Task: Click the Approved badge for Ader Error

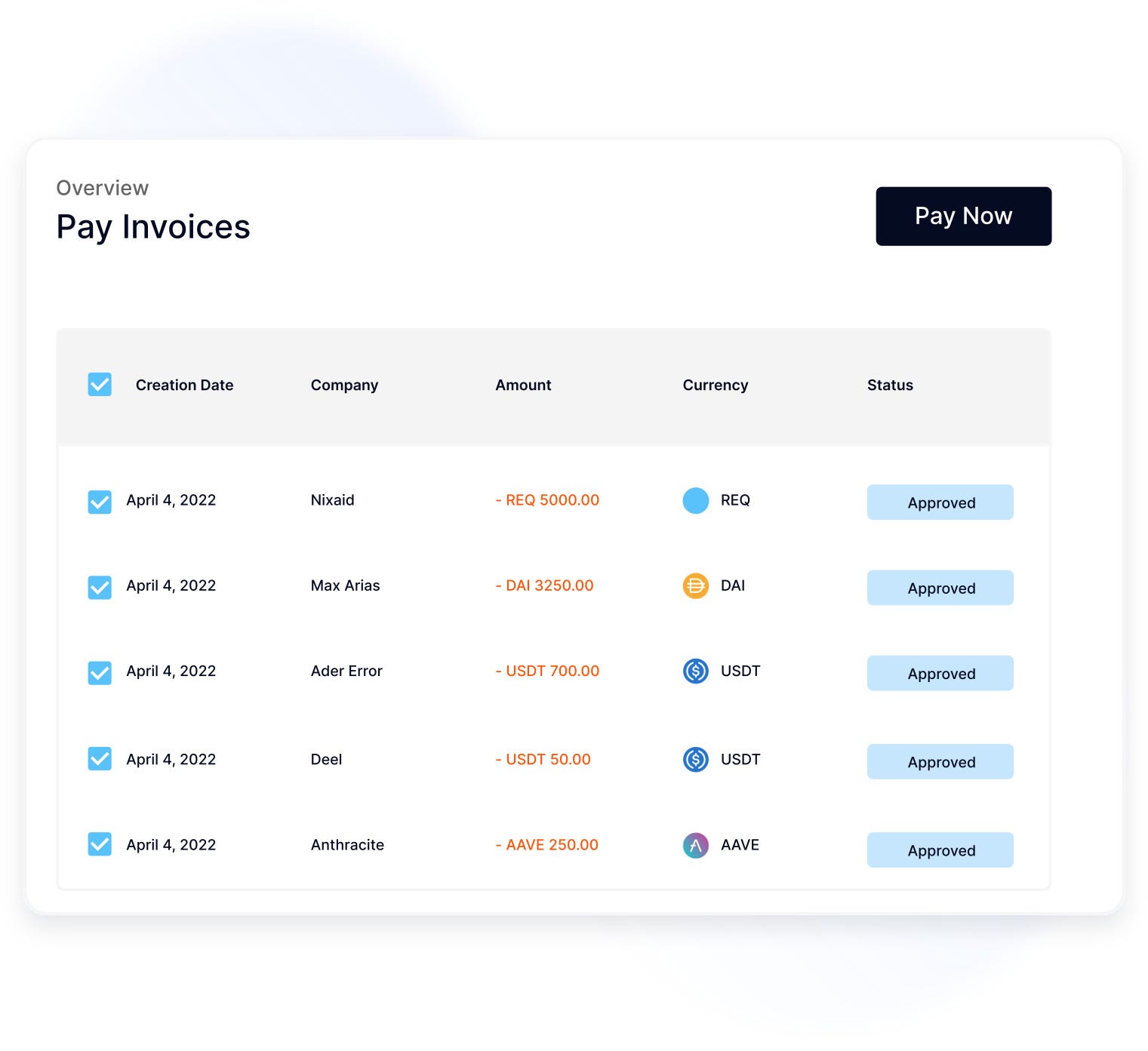Action: [x=940, y=673]
